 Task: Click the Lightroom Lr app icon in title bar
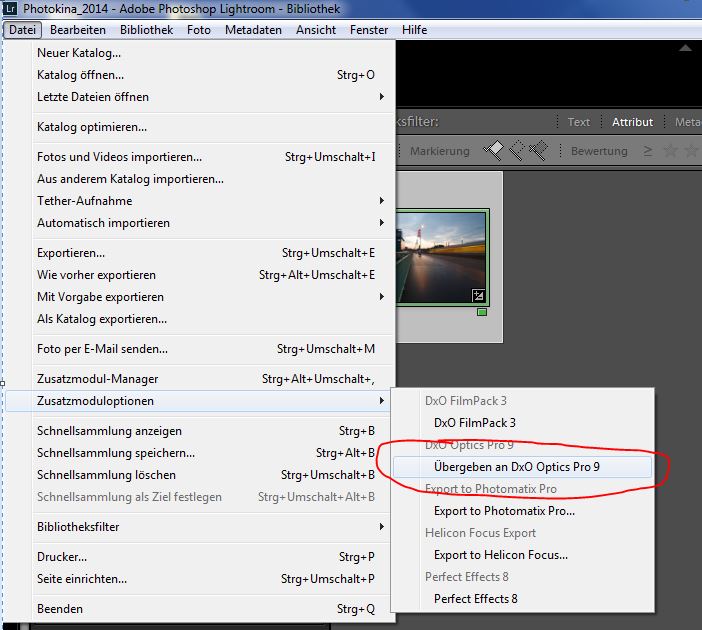click(x=10, y=8)
